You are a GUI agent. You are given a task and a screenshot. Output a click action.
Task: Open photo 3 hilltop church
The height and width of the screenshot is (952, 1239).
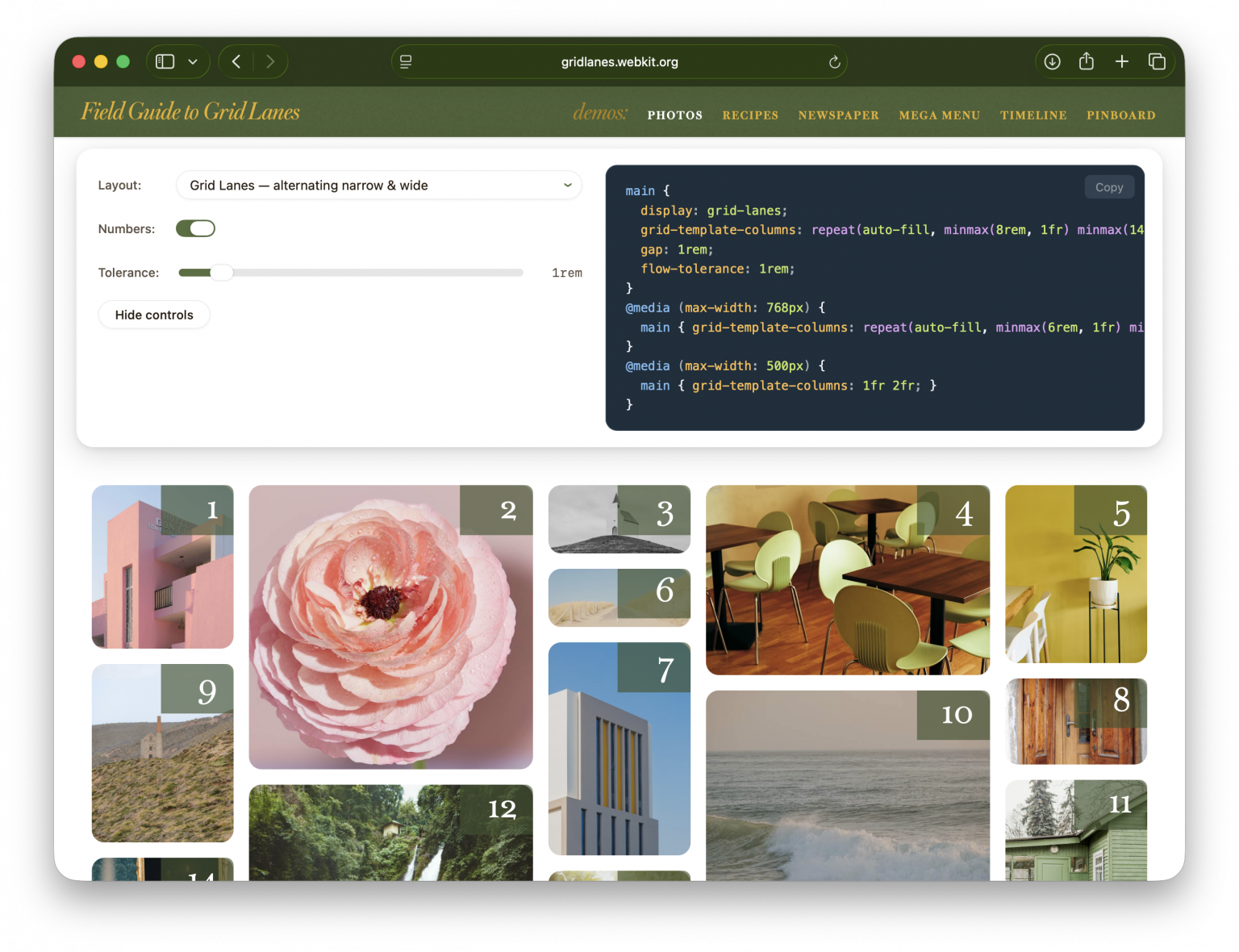tap(619, 519)
